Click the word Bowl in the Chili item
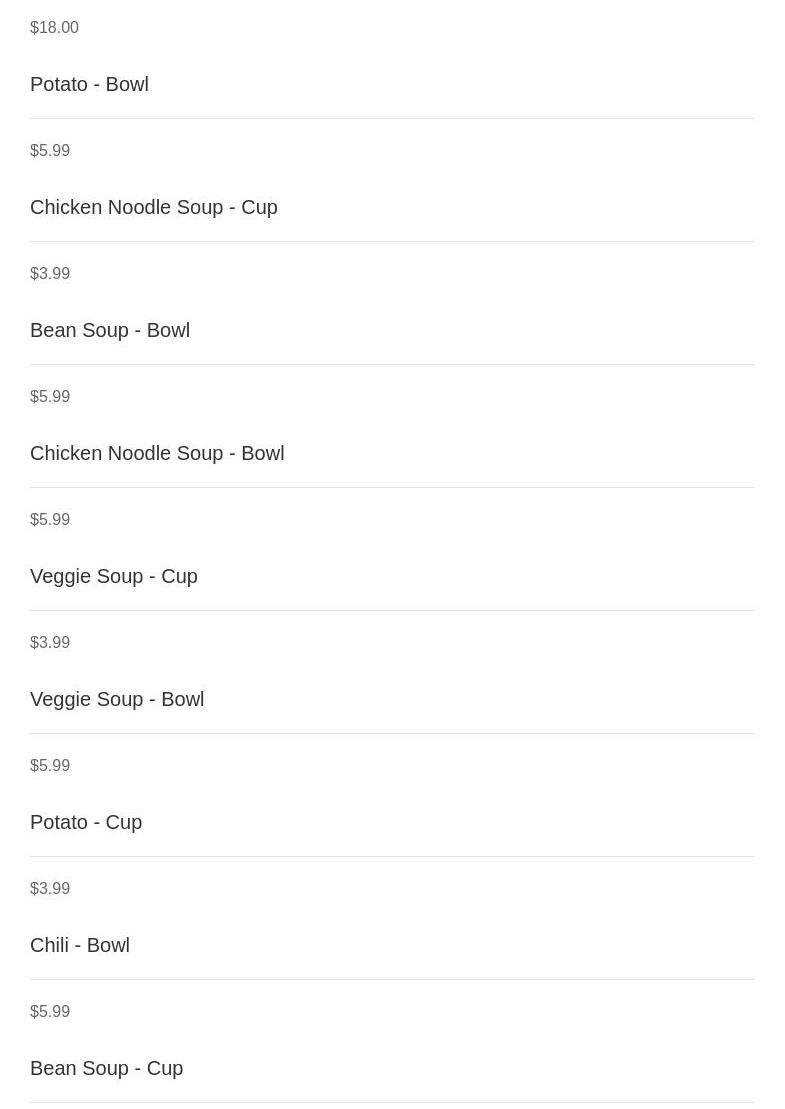Screen dimensions: 785x1109 point(108,946)
